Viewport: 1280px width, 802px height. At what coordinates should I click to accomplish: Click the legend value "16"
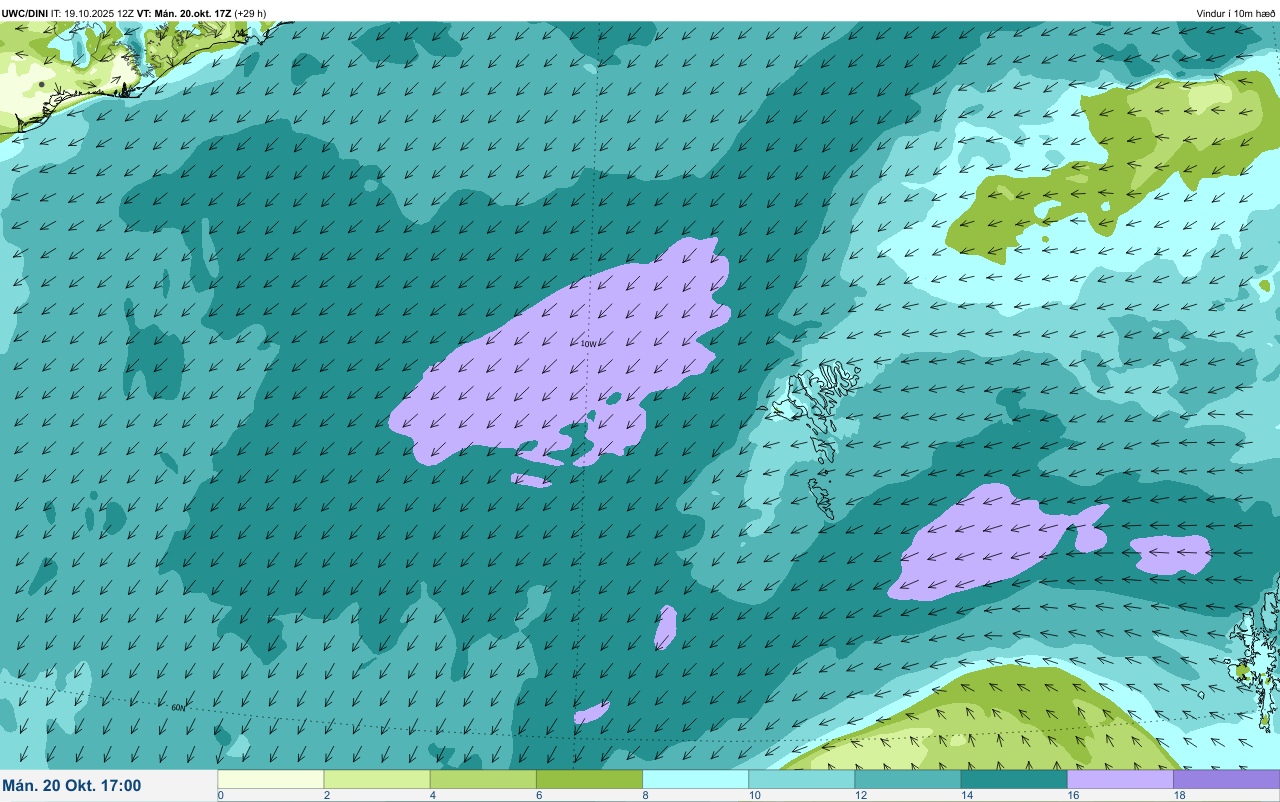click(x=1073, y=796)
